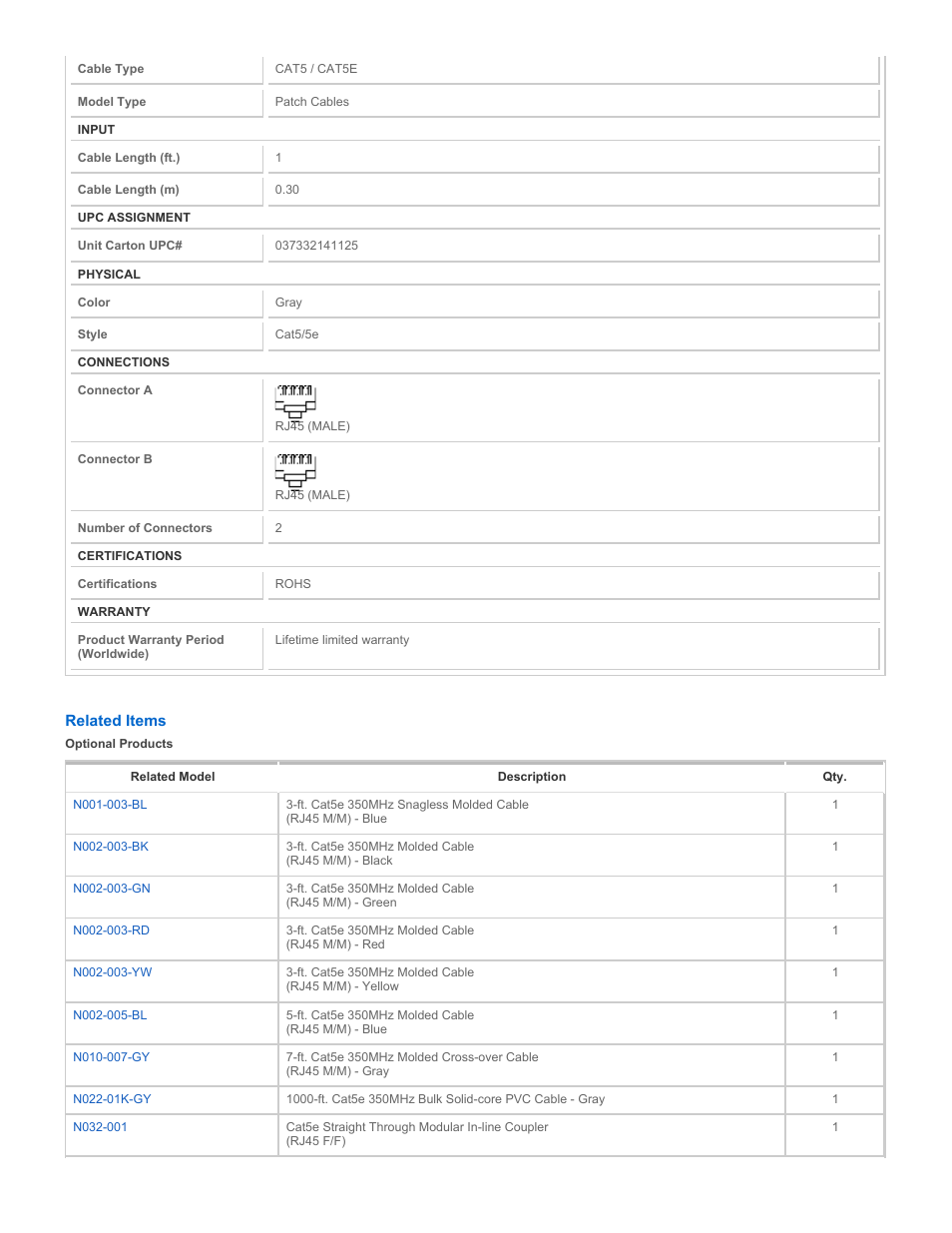Screen dimensions: 952x1233
Task: Select the 1000-ft. Bulk Solid-core PVC Cable description
Action: click(x=445, y=1099)
